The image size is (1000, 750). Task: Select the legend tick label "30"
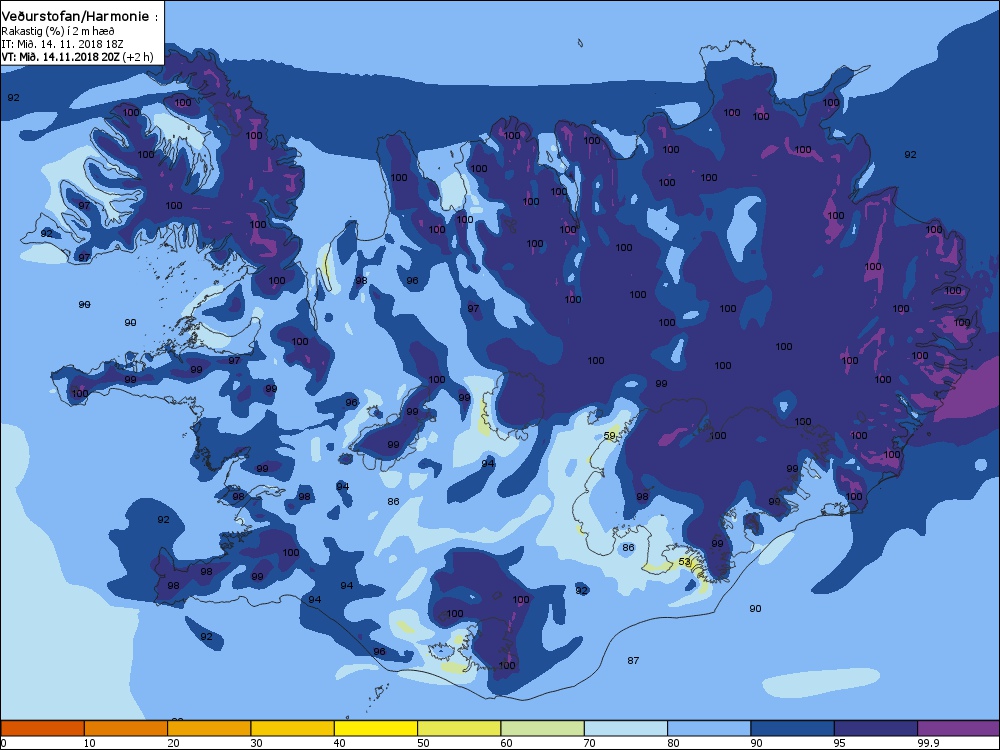click(x=256, y=743)
